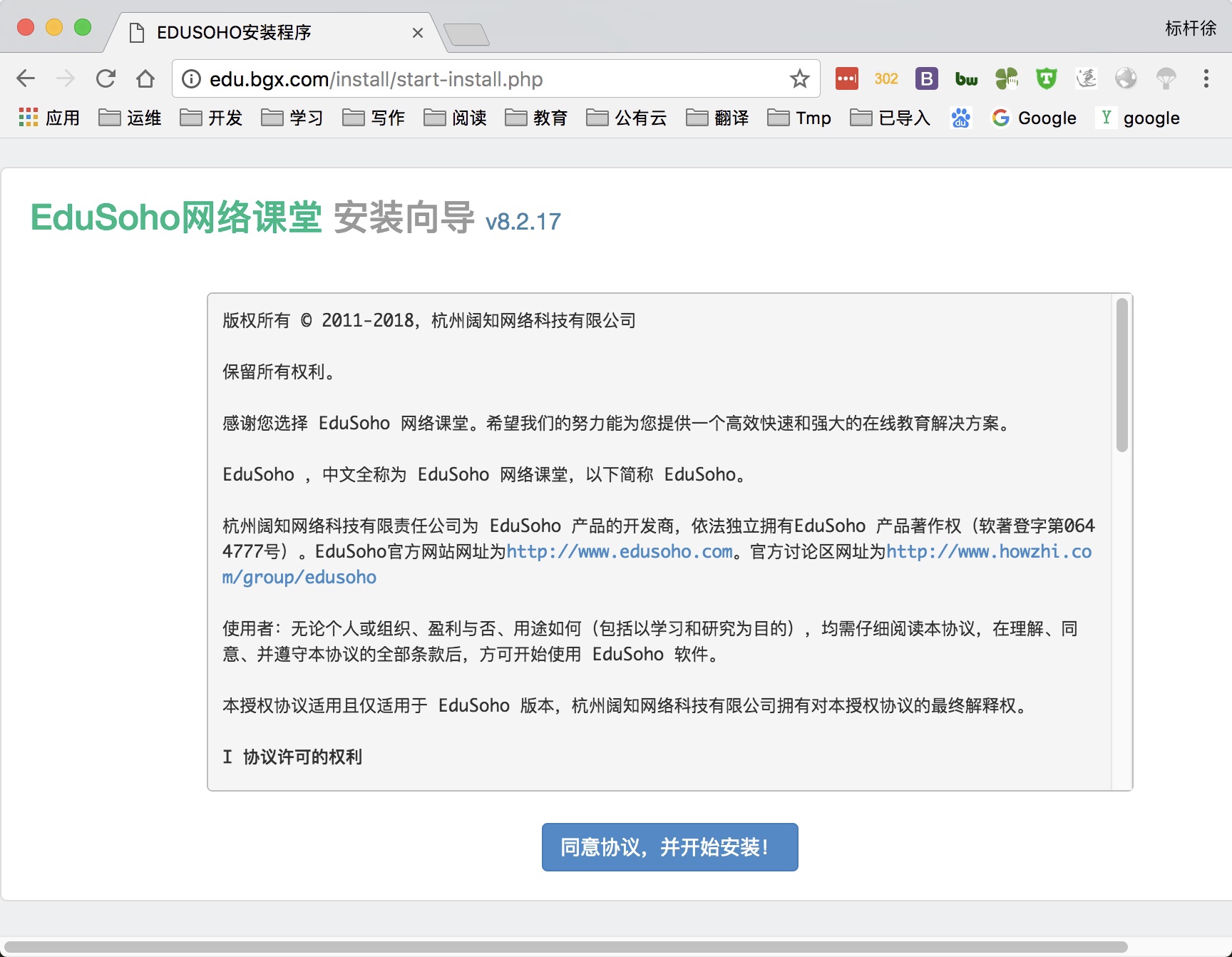Expand the 公有云 bookmarks folder
Viewport: 1232px width, 957px height.
(627, 118)
